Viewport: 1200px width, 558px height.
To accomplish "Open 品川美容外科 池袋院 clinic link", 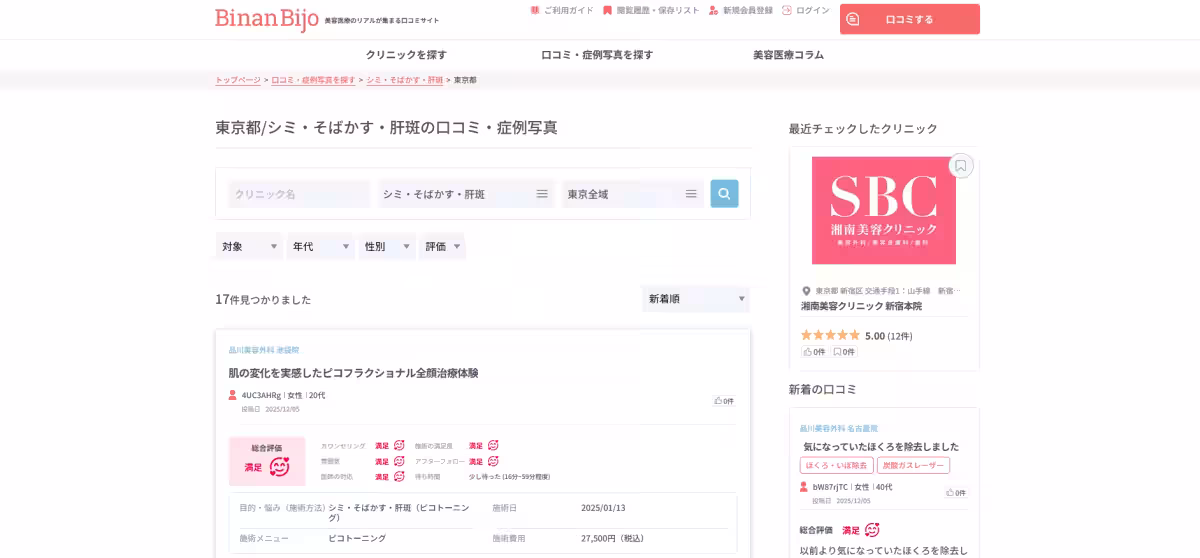I will (264, 350).
